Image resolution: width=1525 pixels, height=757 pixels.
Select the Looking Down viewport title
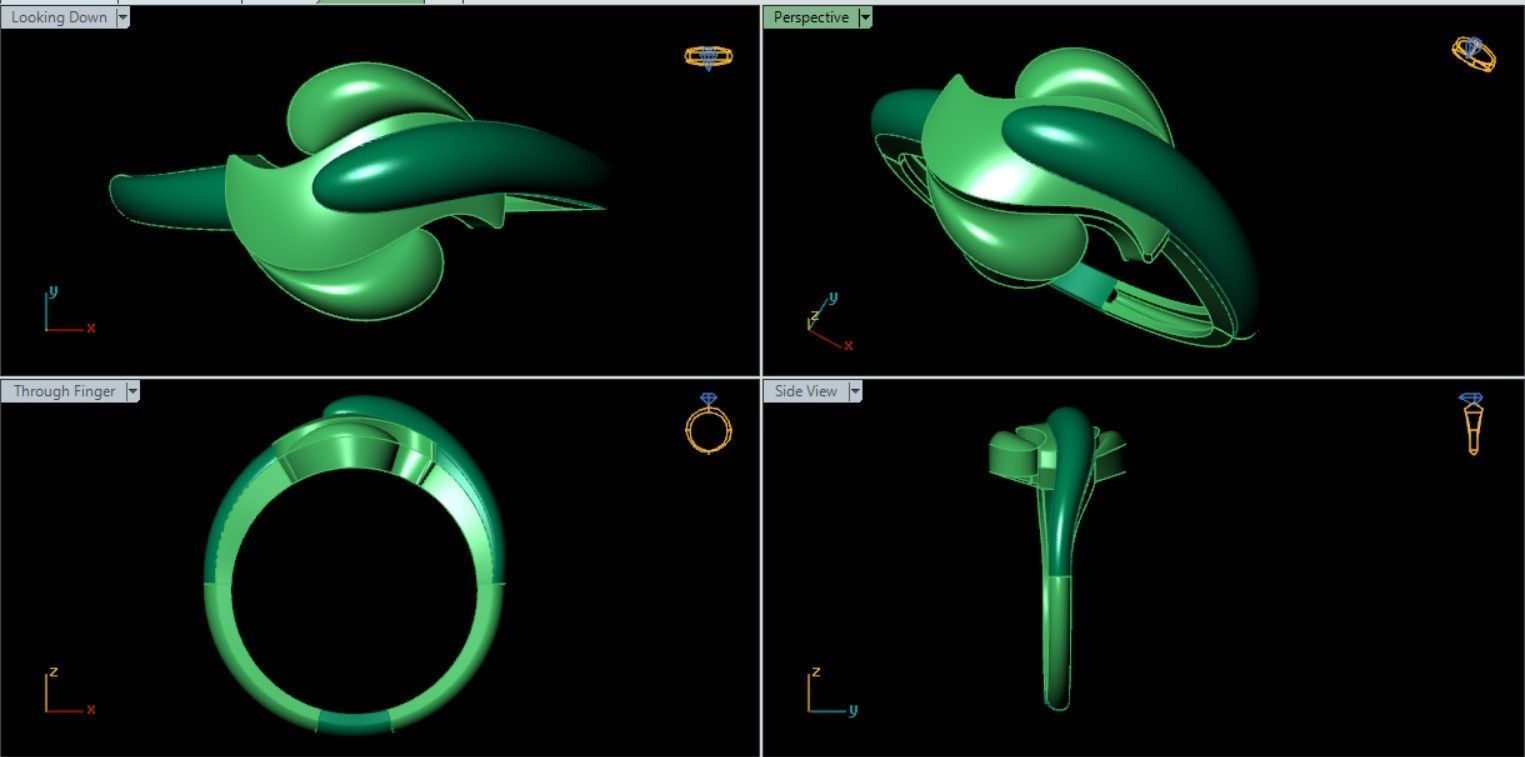click(x=59, y=17)
